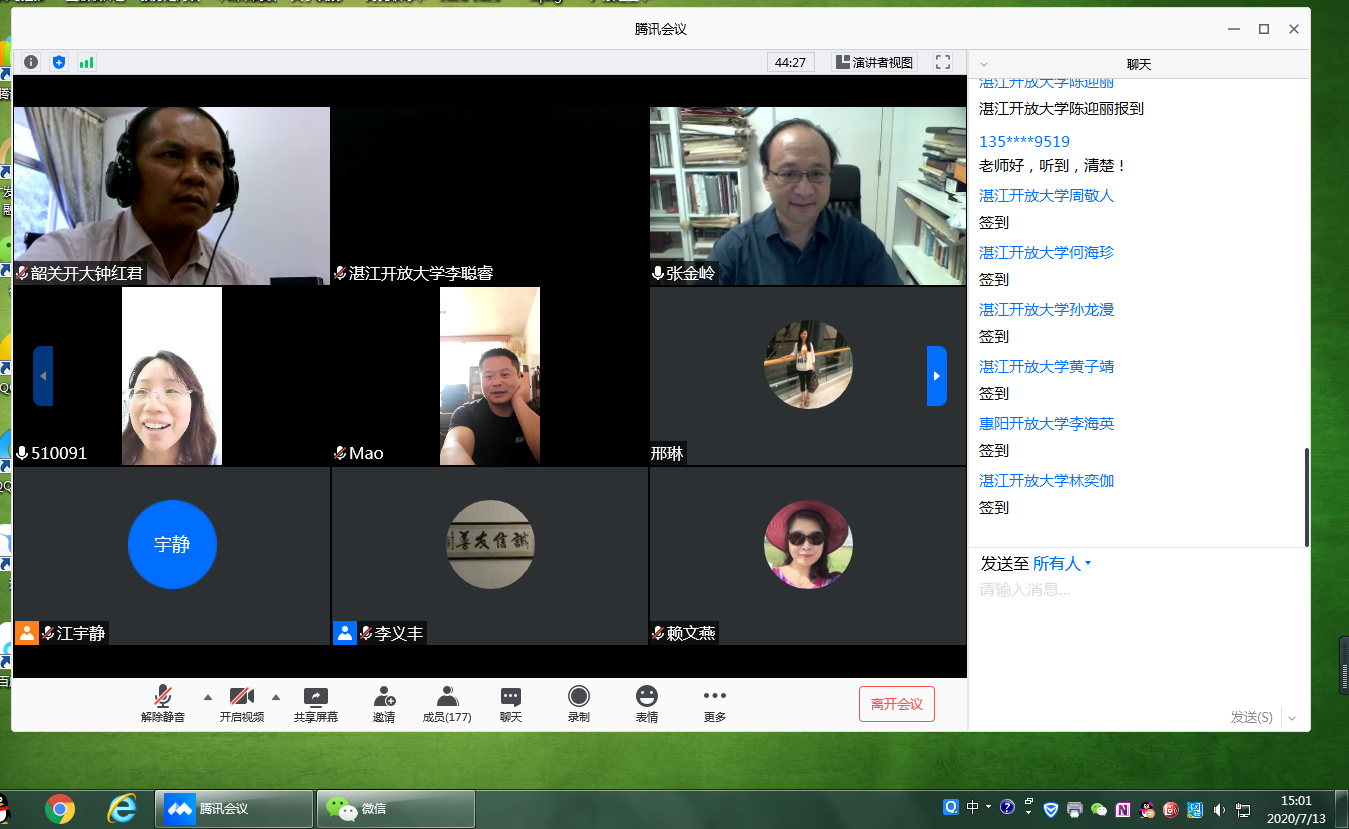Image resolution: width=1349 pixels, height=829 pixels.
Task: Click the blue security shield icon
Action: click(x=59, y=62)
